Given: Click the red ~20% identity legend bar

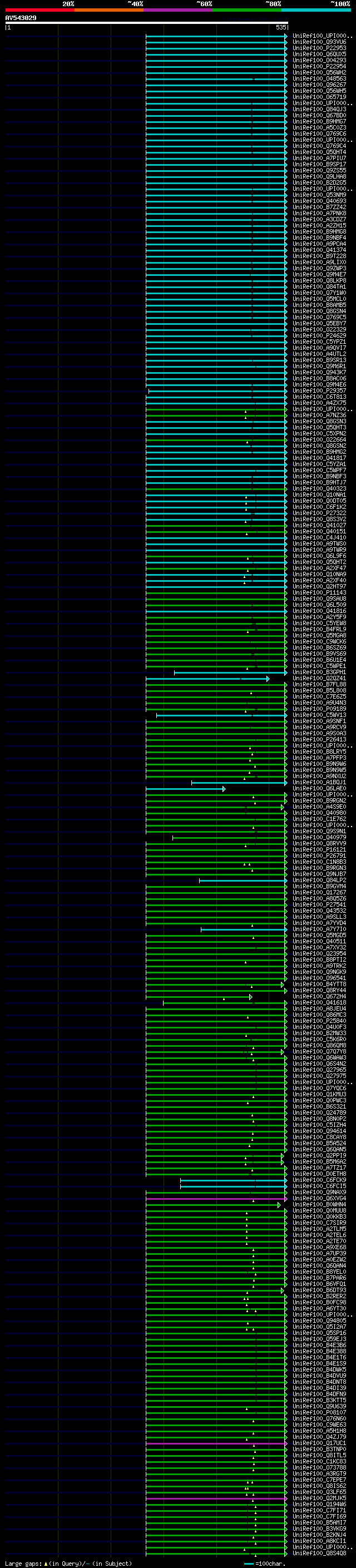Looking at the screenshot, I should click(x=40, y=11).
